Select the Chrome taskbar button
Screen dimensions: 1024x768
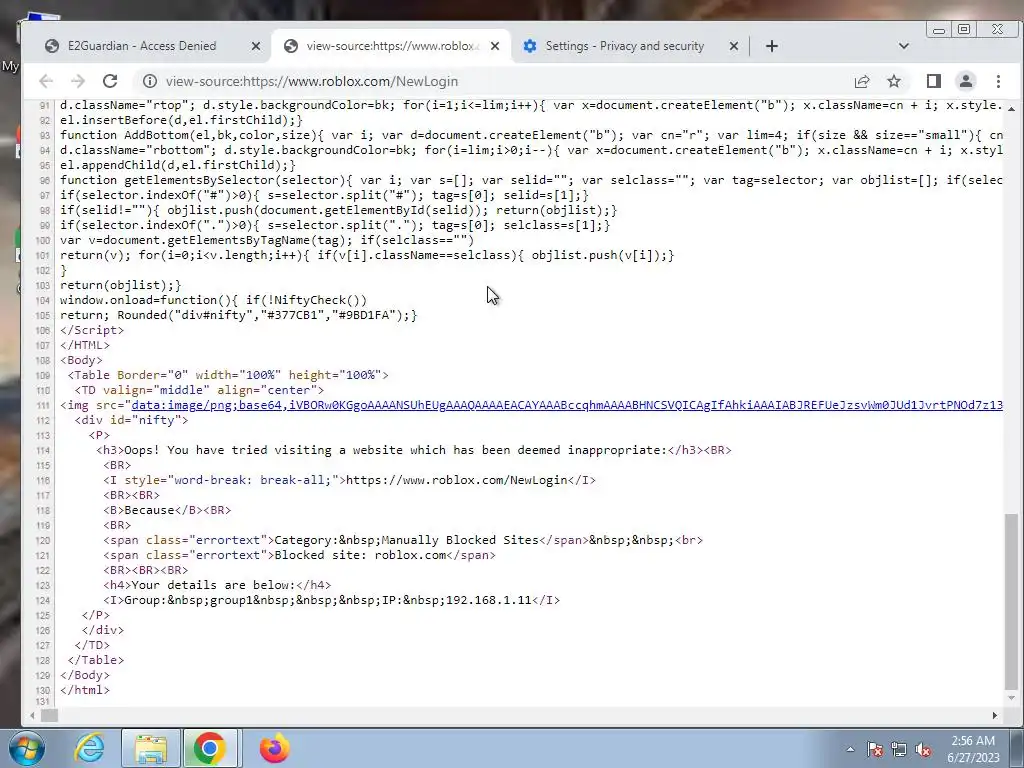point(210,748)
